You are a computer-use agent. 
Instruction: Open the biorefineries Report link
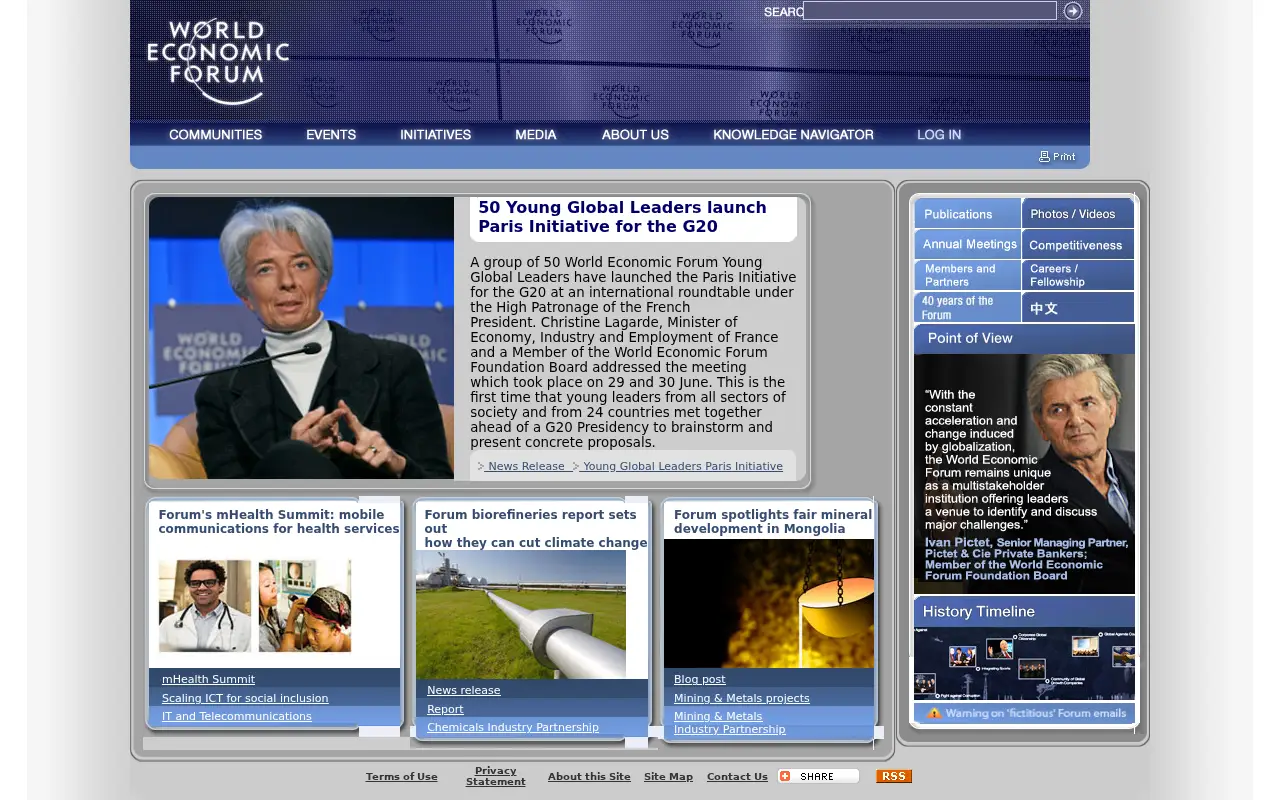445,709
